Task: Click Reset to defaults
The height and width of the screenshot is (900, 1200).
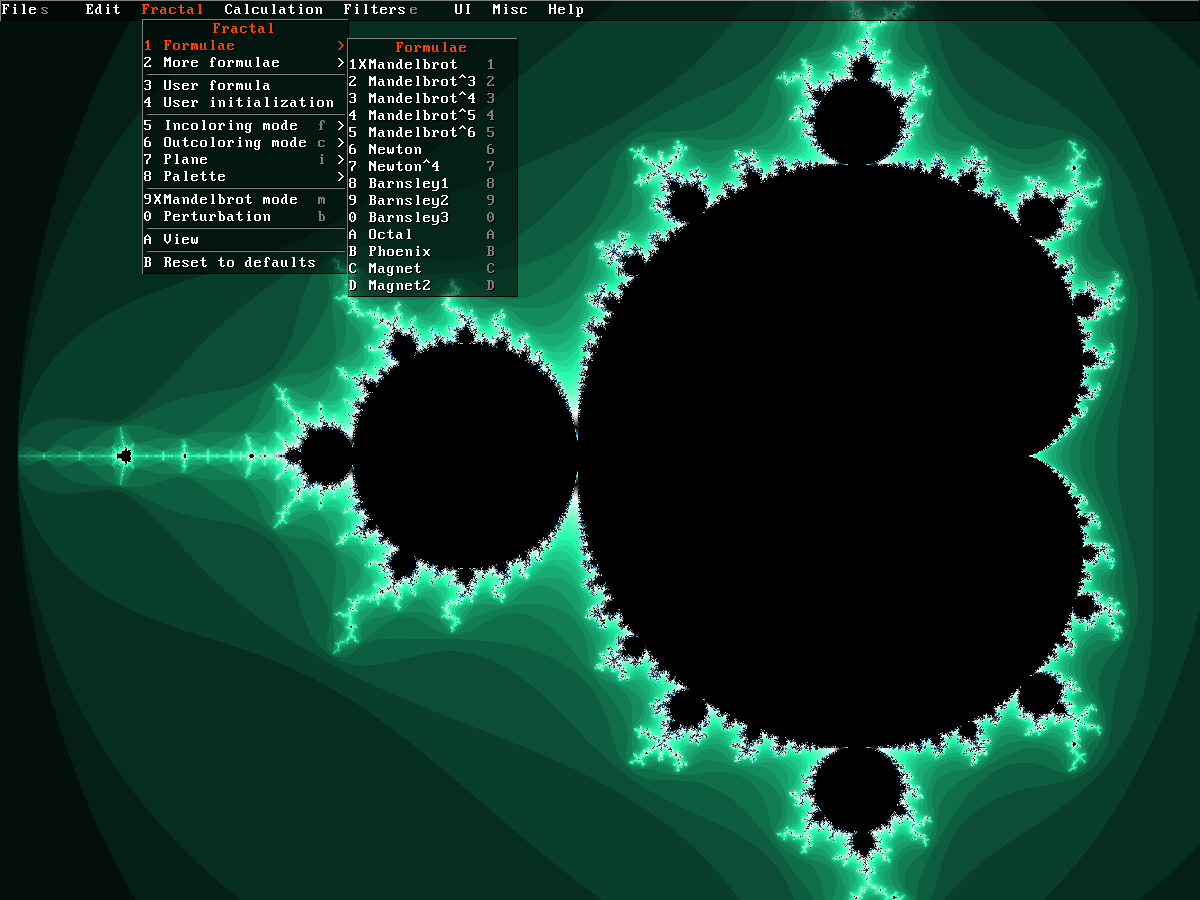Action: (x=239, y=263)
